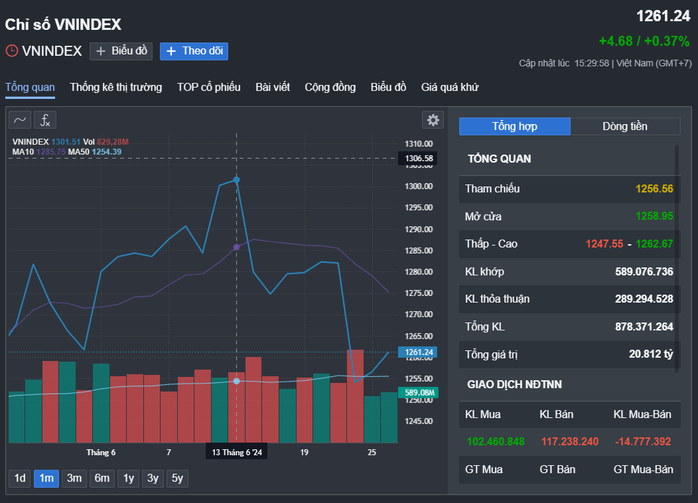Click Tổng giá trị value 20.812 tỷ
This screenshot has height=503, width=698.
651,354
